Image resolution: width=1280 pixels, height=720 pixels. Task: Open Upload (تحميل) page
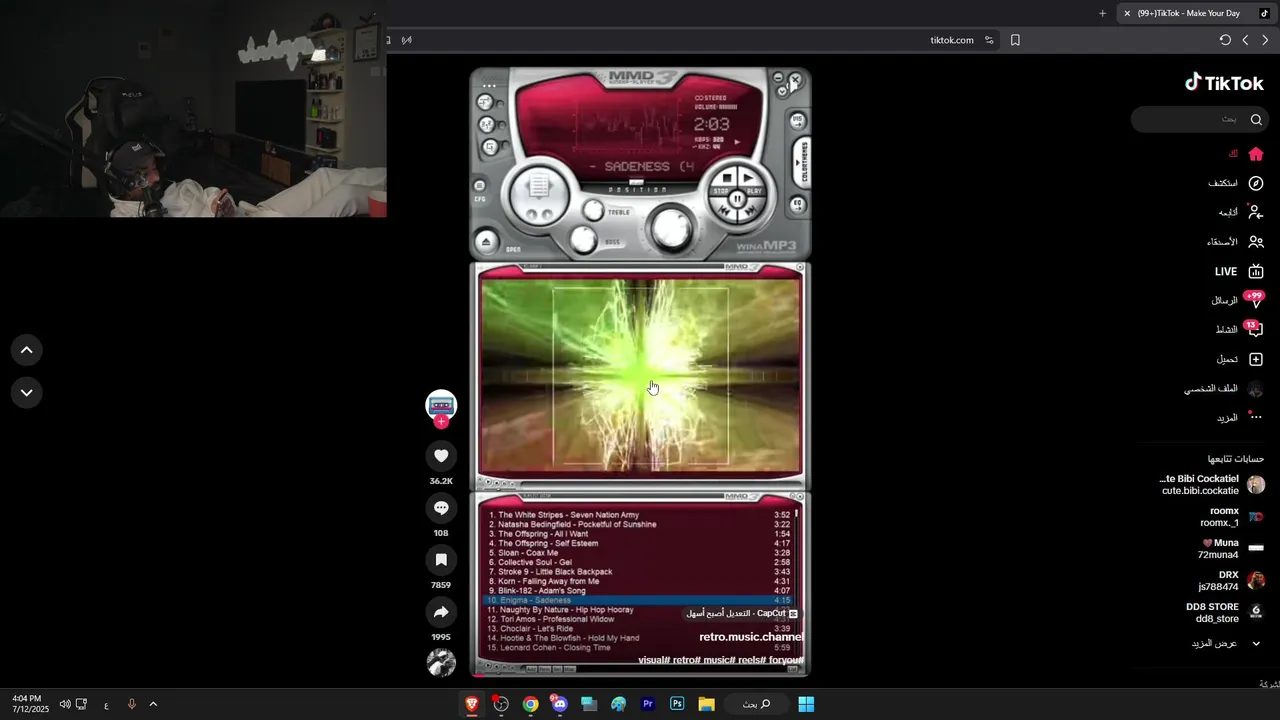[1240, 359]
